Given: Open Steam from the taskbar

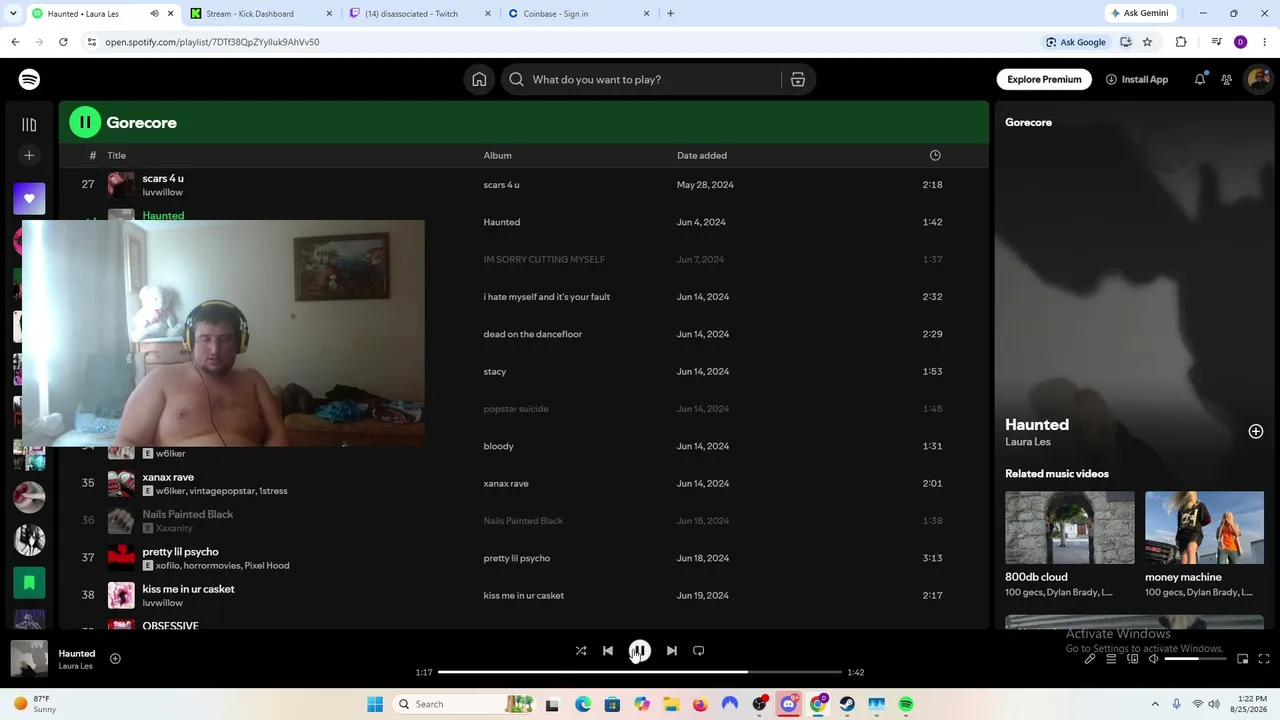Looking at the screenshot, I should (847, 704).
